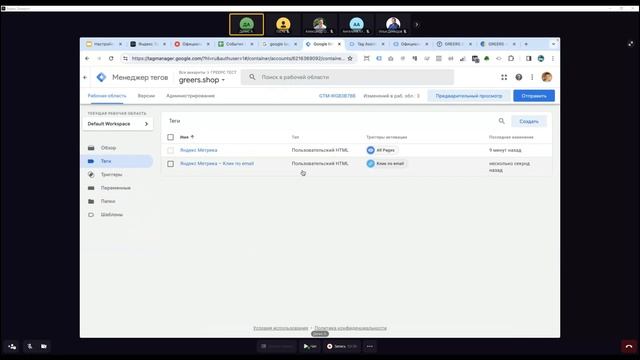Screen dimensions: 640x360
Task: Open the help question-mark icon
Action: (518, 77)
